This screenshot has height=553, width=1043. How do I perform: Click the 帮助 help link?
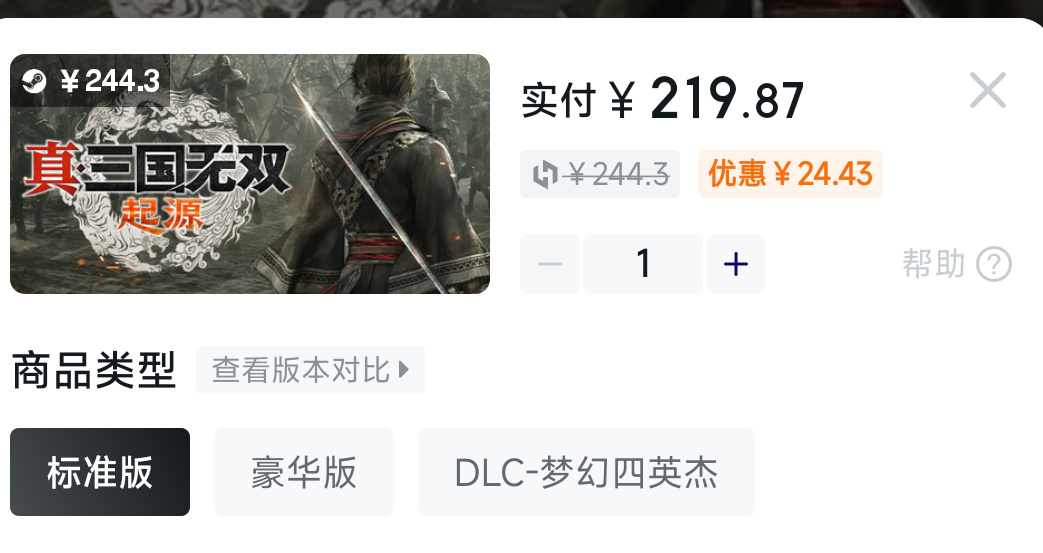[x=933, y=264]
